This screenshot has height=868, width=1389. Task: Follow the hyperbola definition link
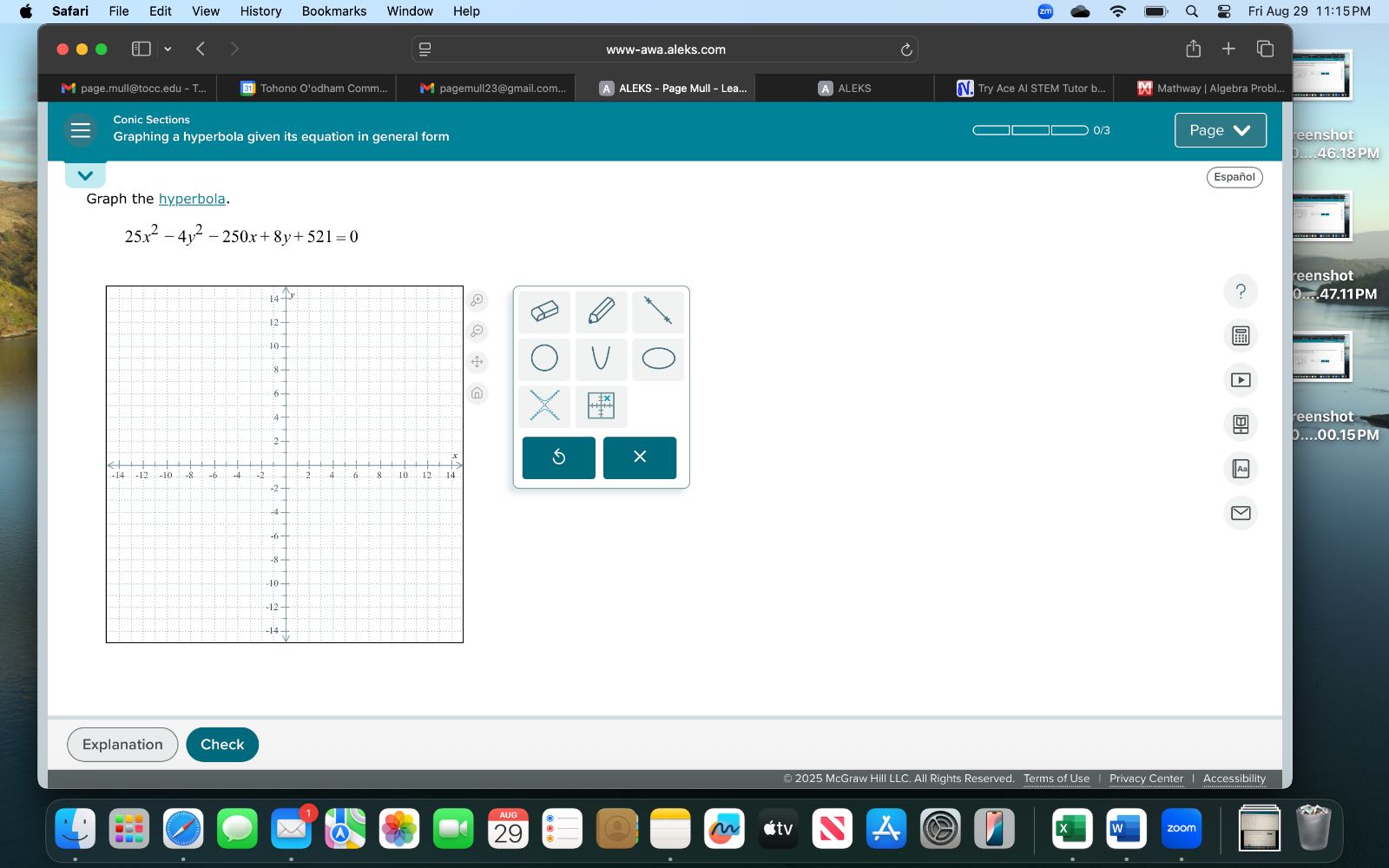coord(192,199)
